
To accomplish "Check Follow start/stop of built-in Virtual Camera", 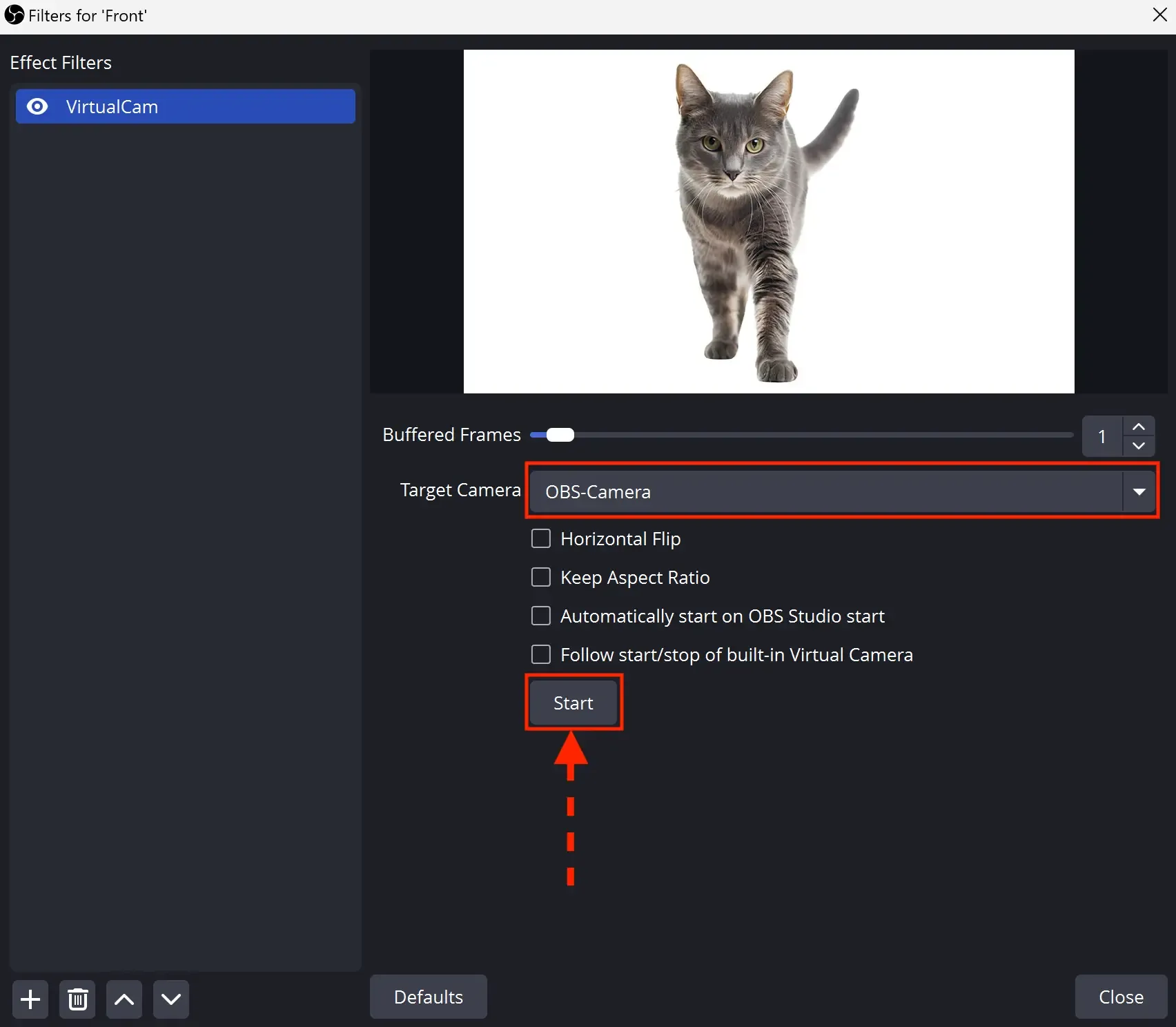I will pyautogui.click(x=541, y=654).
